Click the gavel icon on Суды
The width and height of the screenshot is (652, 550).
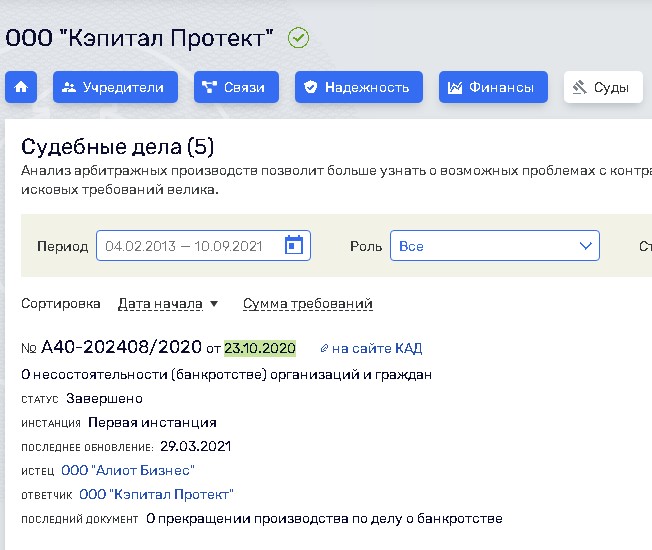pos(579,87)
